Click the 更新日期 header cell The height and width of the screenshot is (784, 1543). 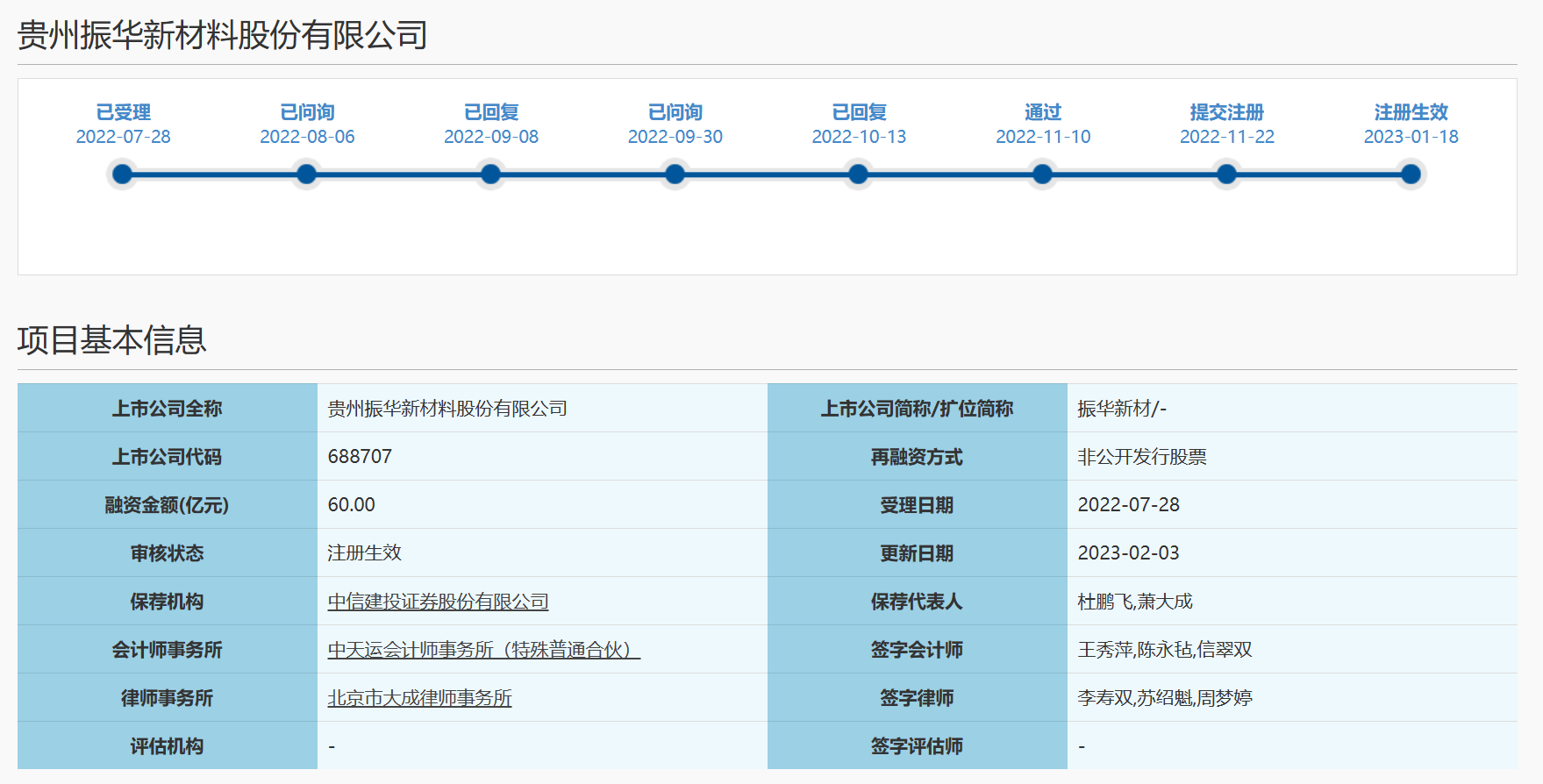tap(918, 553)
